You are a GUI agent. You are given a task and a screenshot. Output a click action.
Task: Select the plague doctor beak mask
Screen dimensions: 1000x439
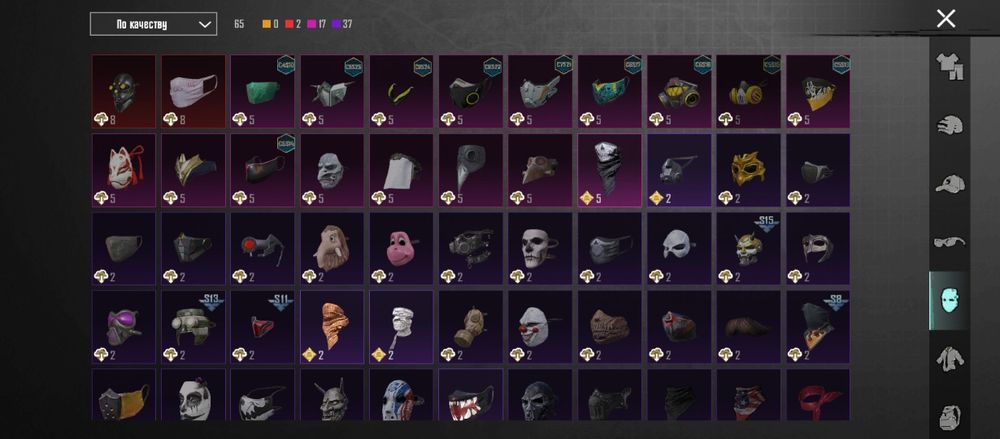pos(471,170)
